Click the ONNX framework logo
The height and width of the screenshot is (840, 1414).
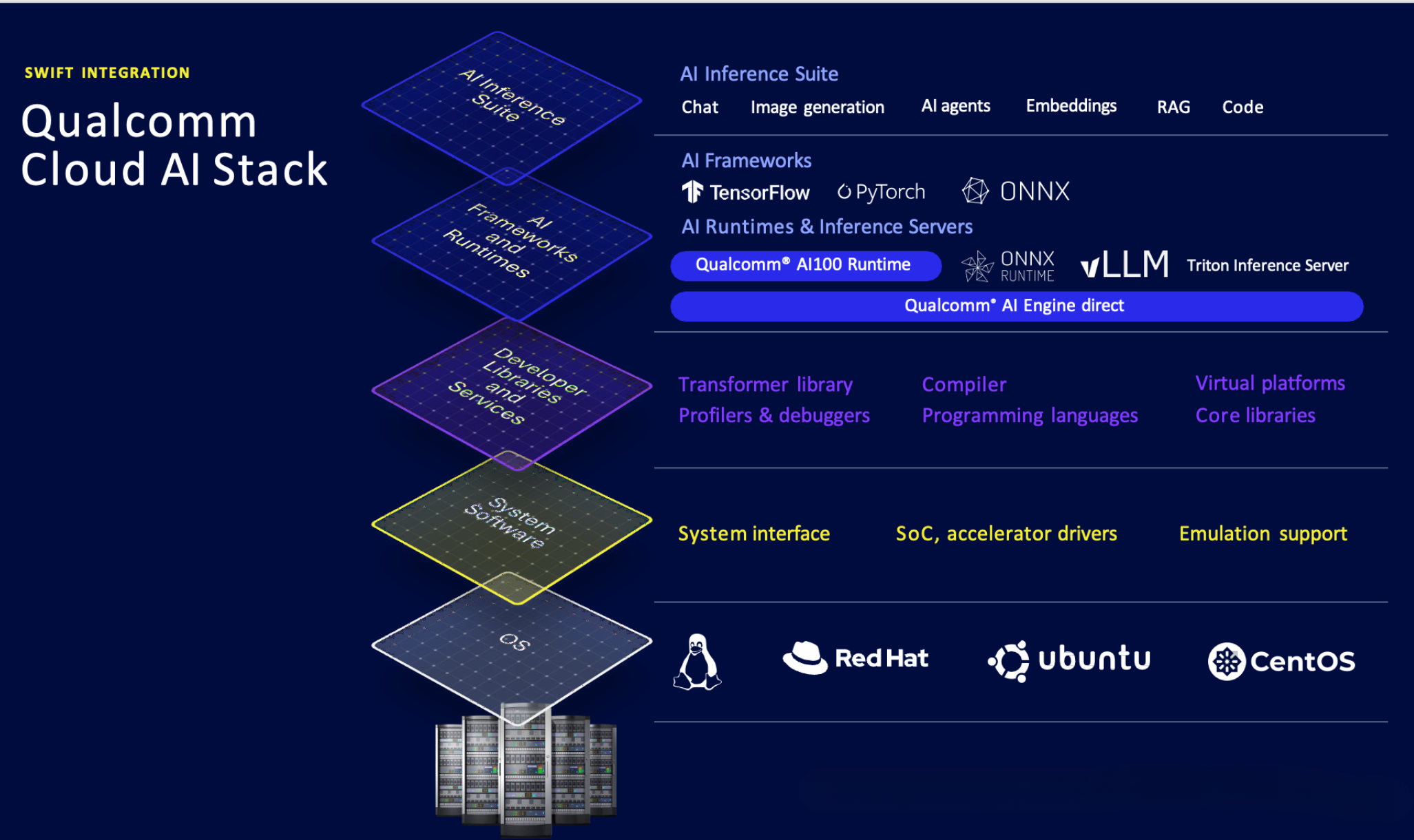pos(1016,191)
